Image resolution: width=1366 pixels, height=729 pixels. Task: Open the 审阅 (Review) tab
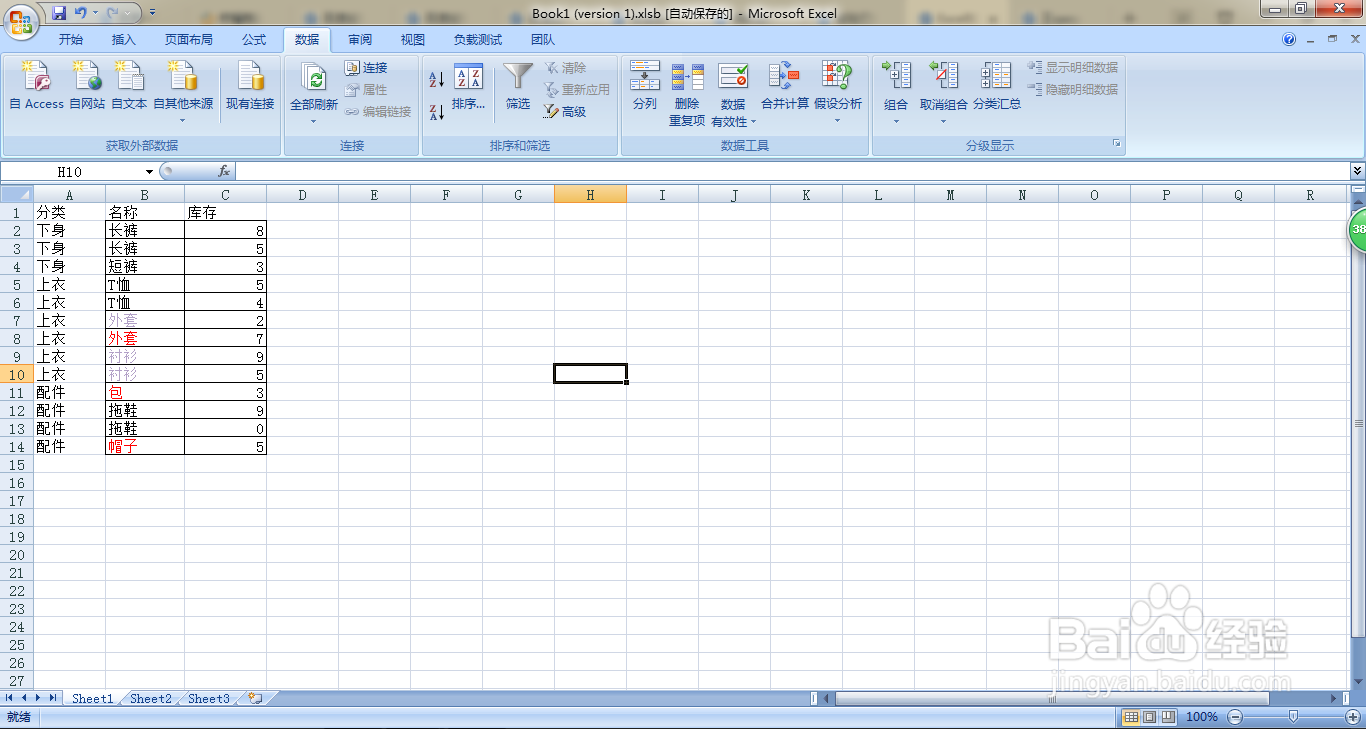360,40
